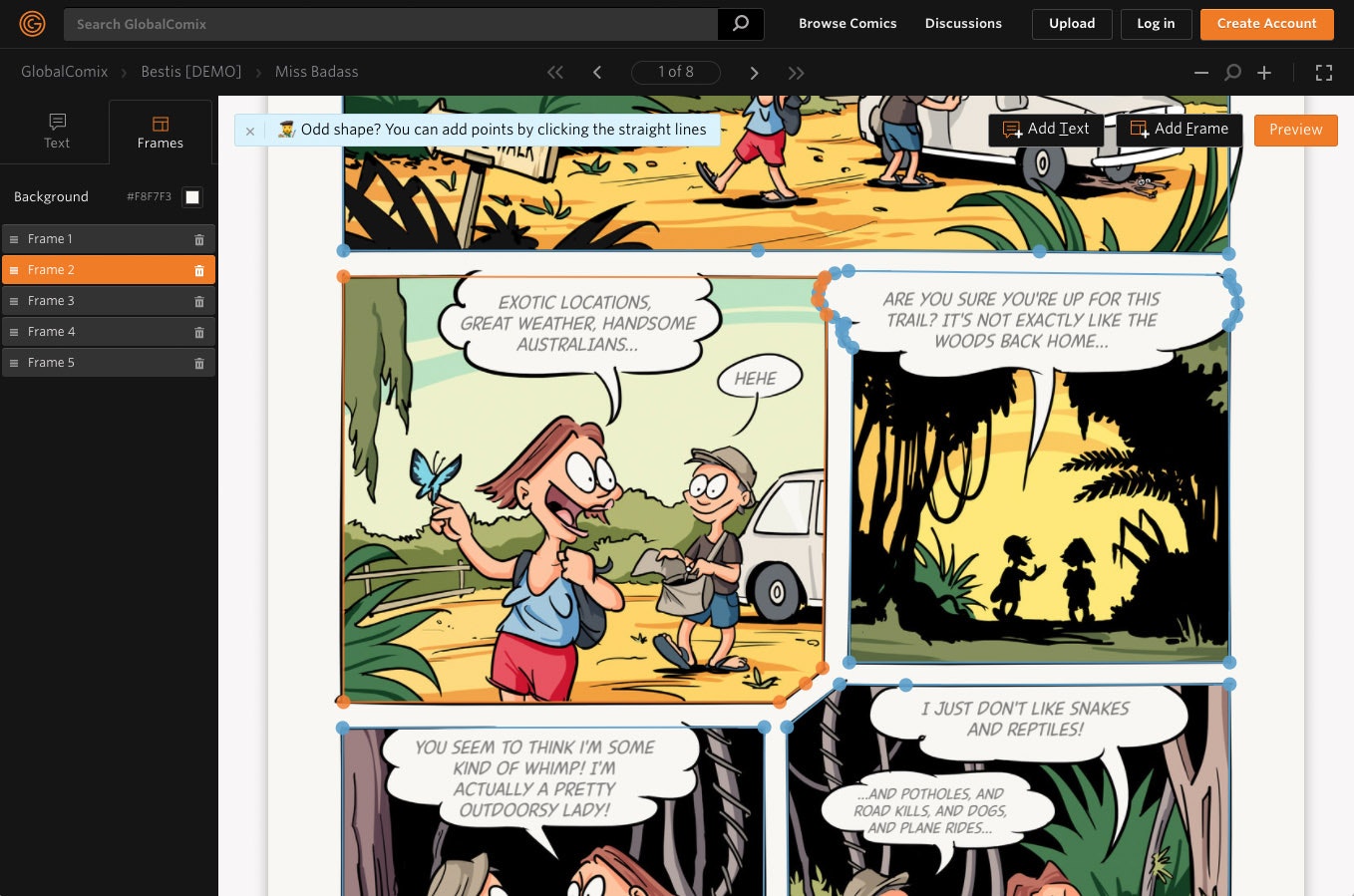
Task: Click the search magnifier icon
Action: 740,24
